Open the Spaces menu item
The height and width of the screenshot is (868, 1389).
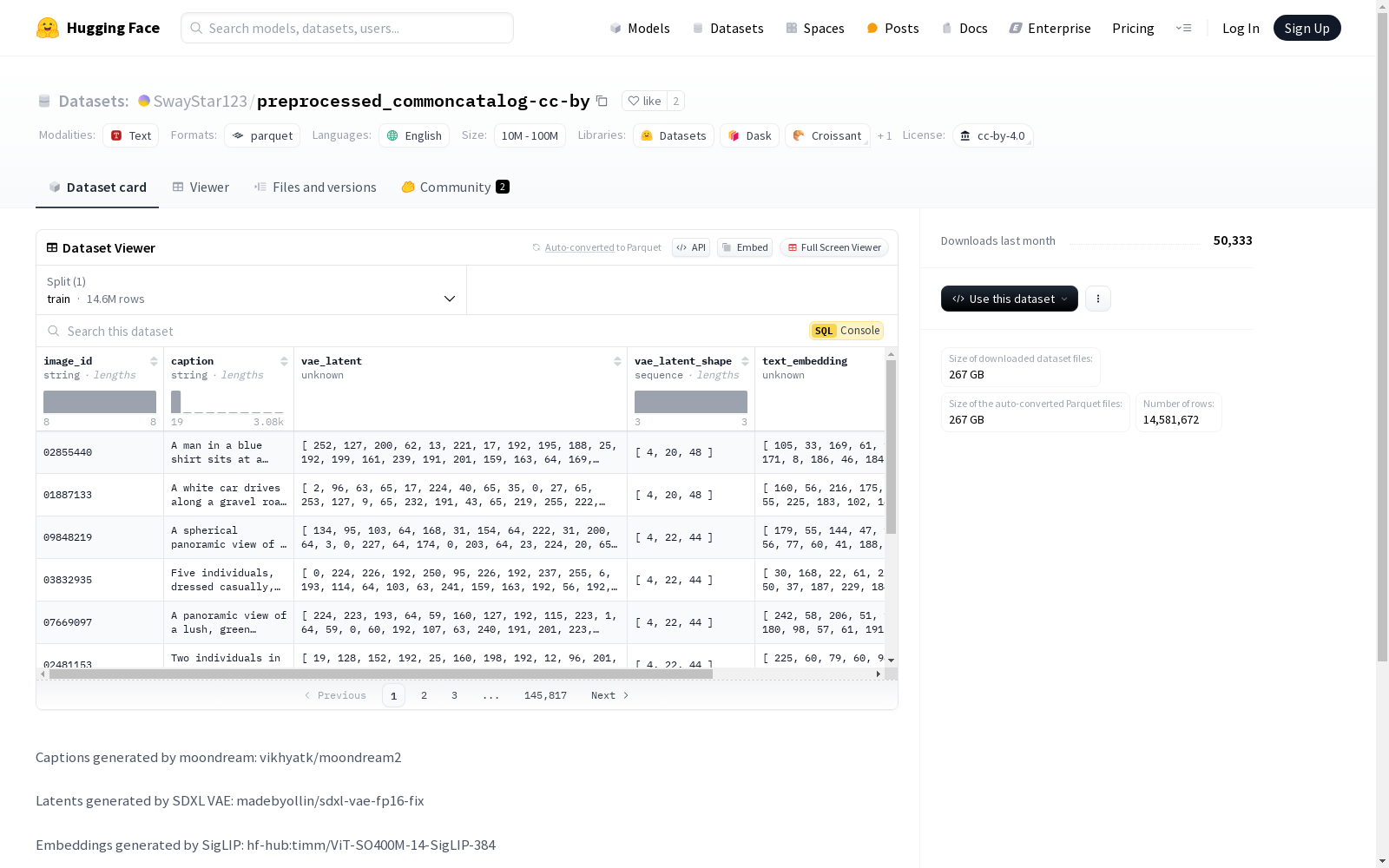pyautogui.click(x=815, y=28)
